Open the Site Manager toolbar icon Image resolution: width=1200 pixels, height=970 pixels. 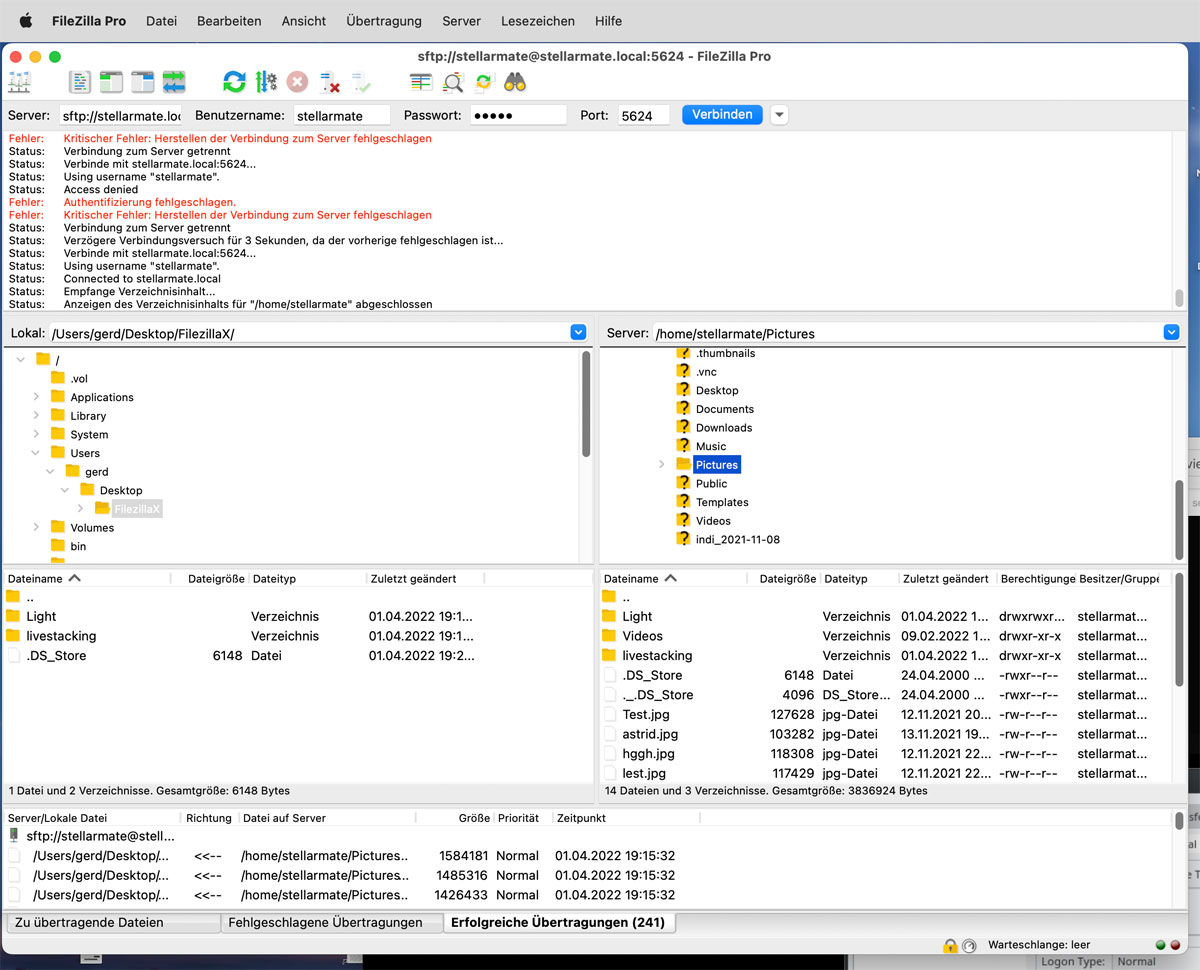tap(19, 82)
